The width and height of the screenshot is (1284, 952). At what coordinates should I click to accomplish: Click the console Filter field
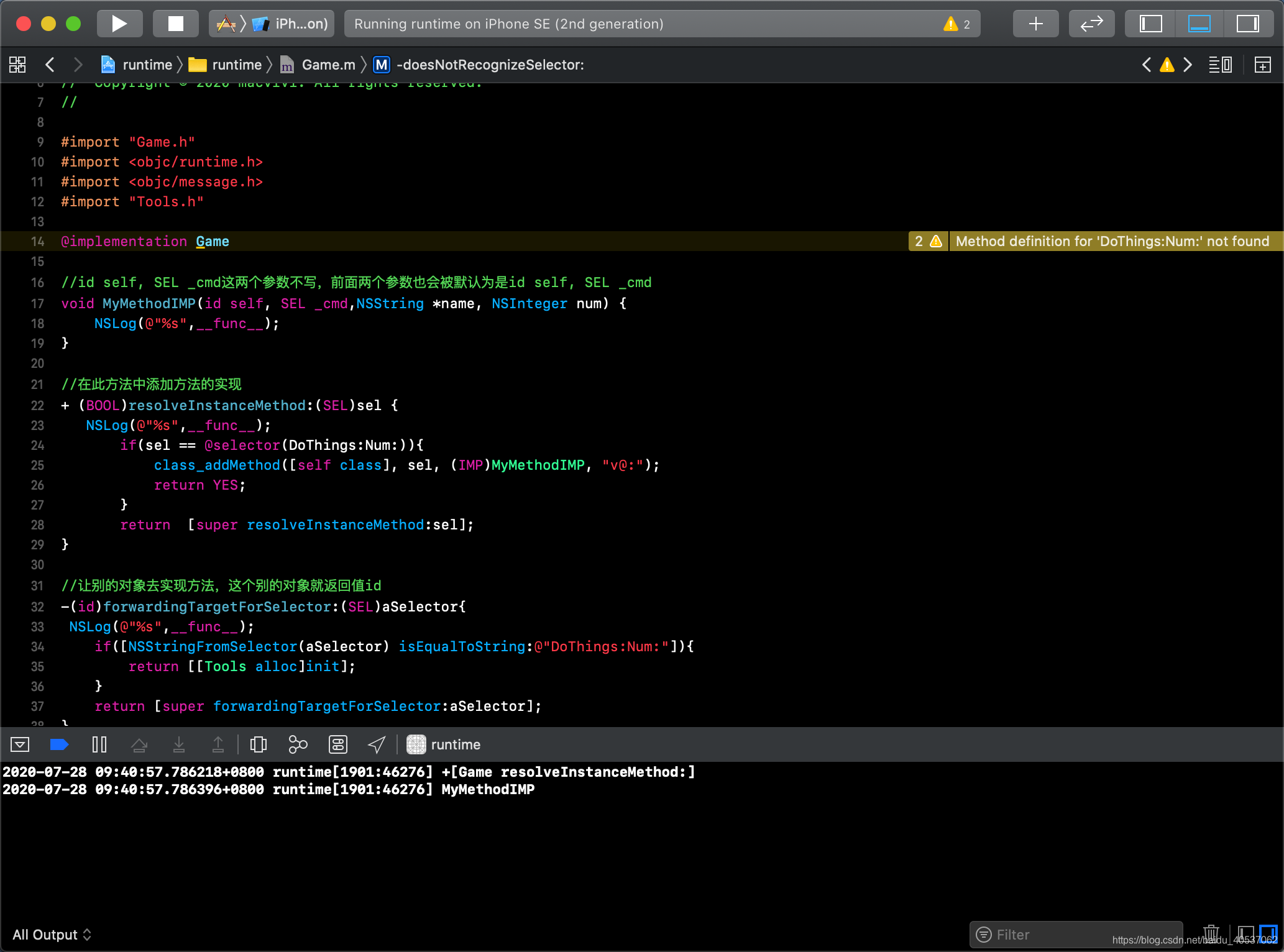(x=1076, y=935)
